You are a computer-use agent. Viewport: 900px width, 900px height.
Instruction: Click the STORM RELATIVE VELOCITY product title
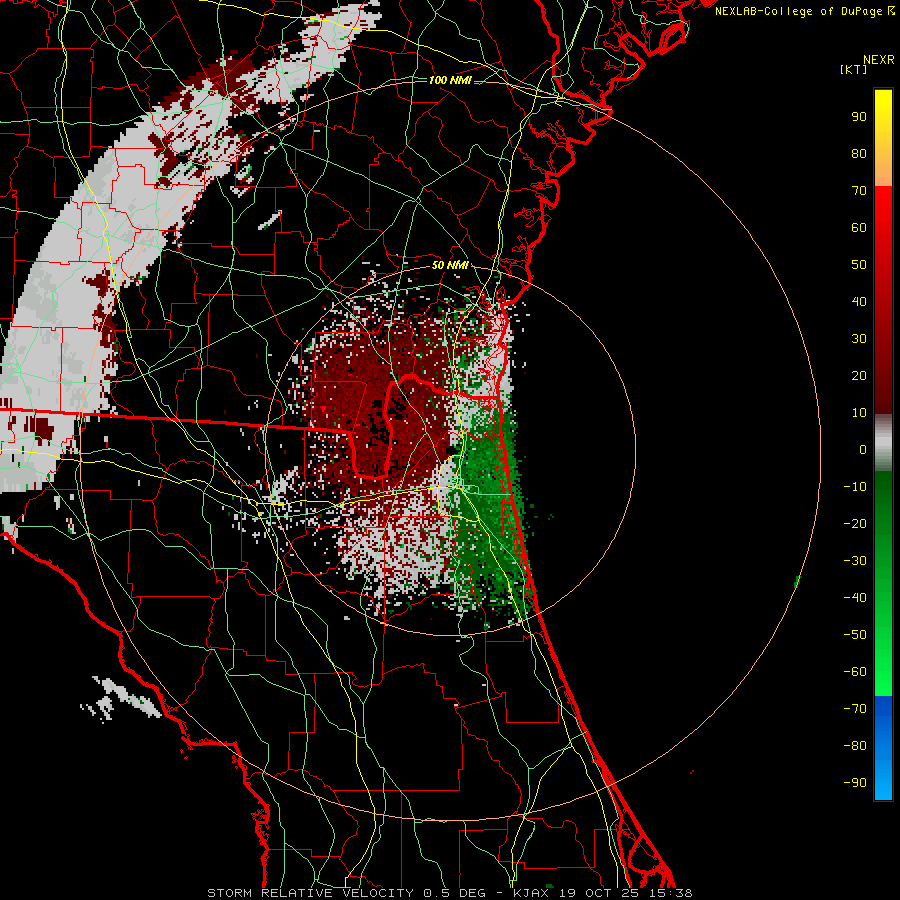[311, 893]
